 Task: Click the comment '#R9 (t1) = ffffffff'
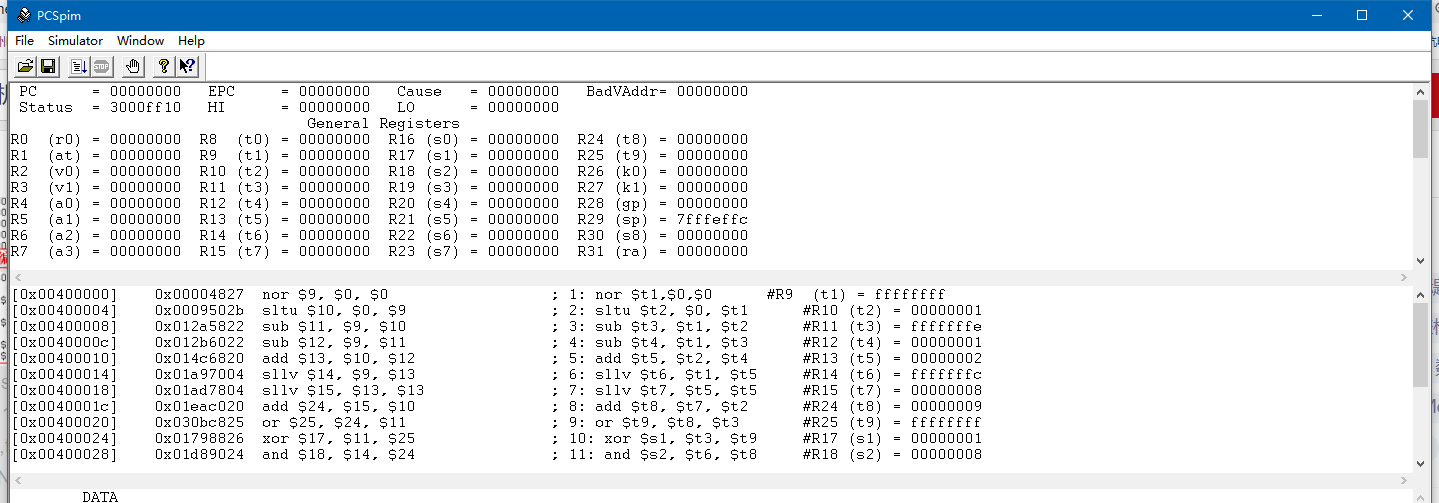click(856, 295)
